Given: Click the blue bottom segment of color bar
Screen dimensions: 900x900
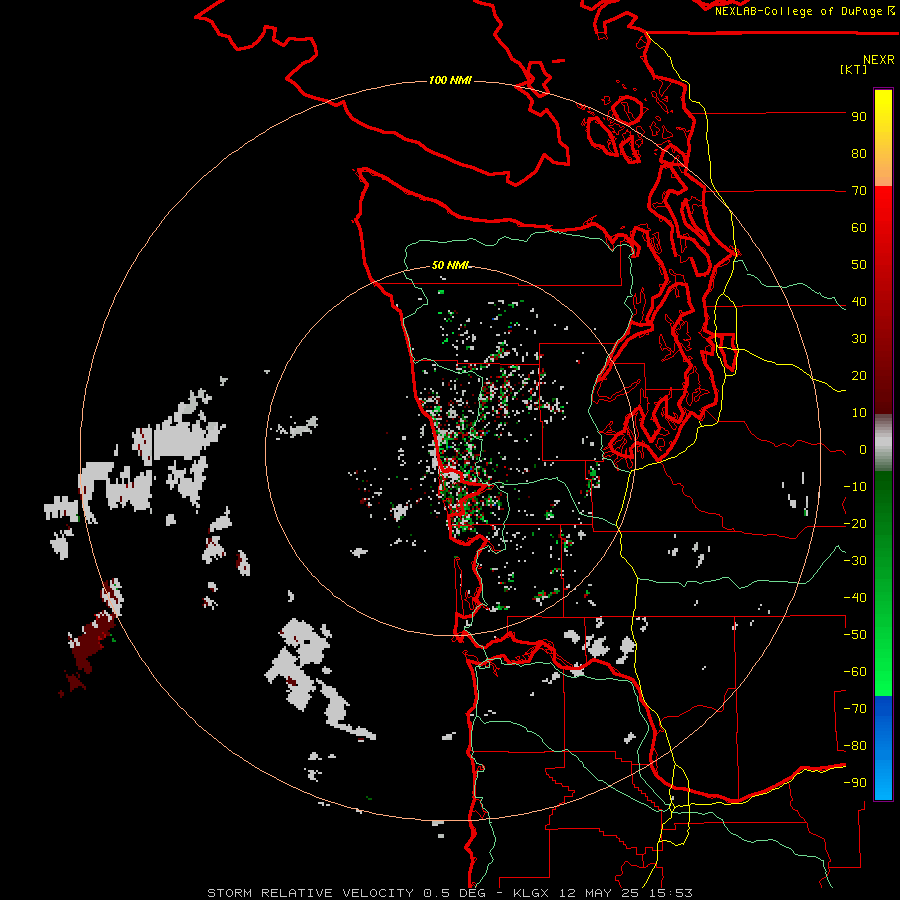Looking at the screenshot, I should 883,748.
